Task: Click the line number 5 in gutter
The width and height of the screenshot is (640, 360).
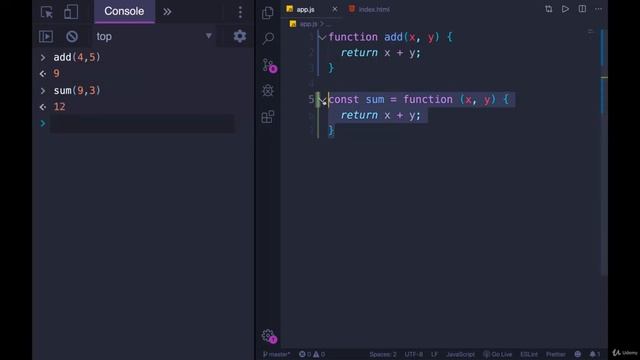Action: [311, 100]
